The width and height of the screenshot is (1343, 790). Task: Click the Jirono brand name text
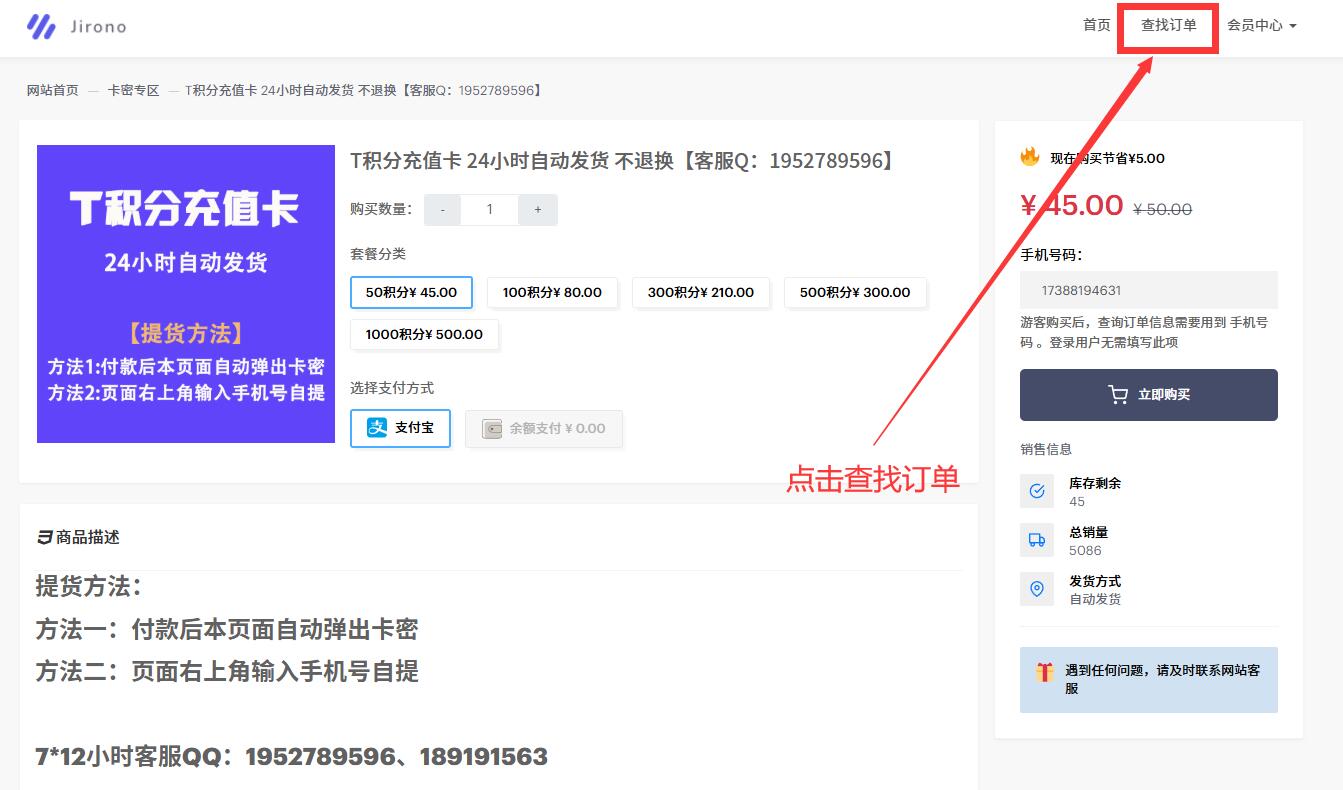point(98,27)
